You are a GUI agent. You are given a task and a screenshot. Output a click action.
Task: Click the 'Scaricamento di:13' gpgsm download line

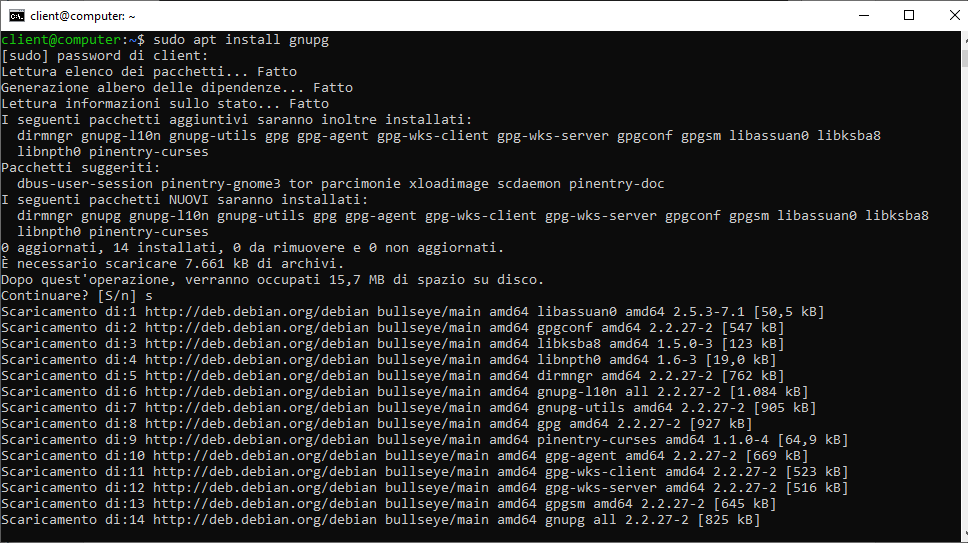388,504
